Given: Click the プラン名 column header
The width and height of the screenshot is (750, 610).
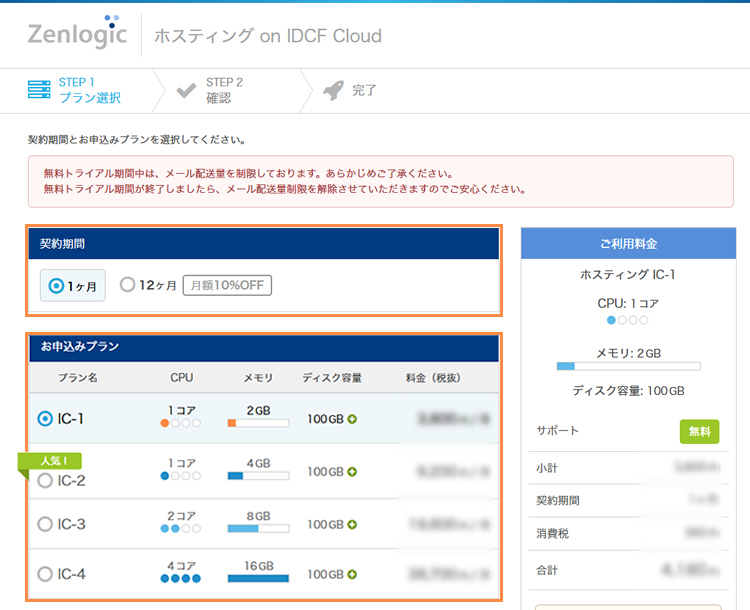Looking at the screenshot, I should pyautogui.click(x=78, y=378).
